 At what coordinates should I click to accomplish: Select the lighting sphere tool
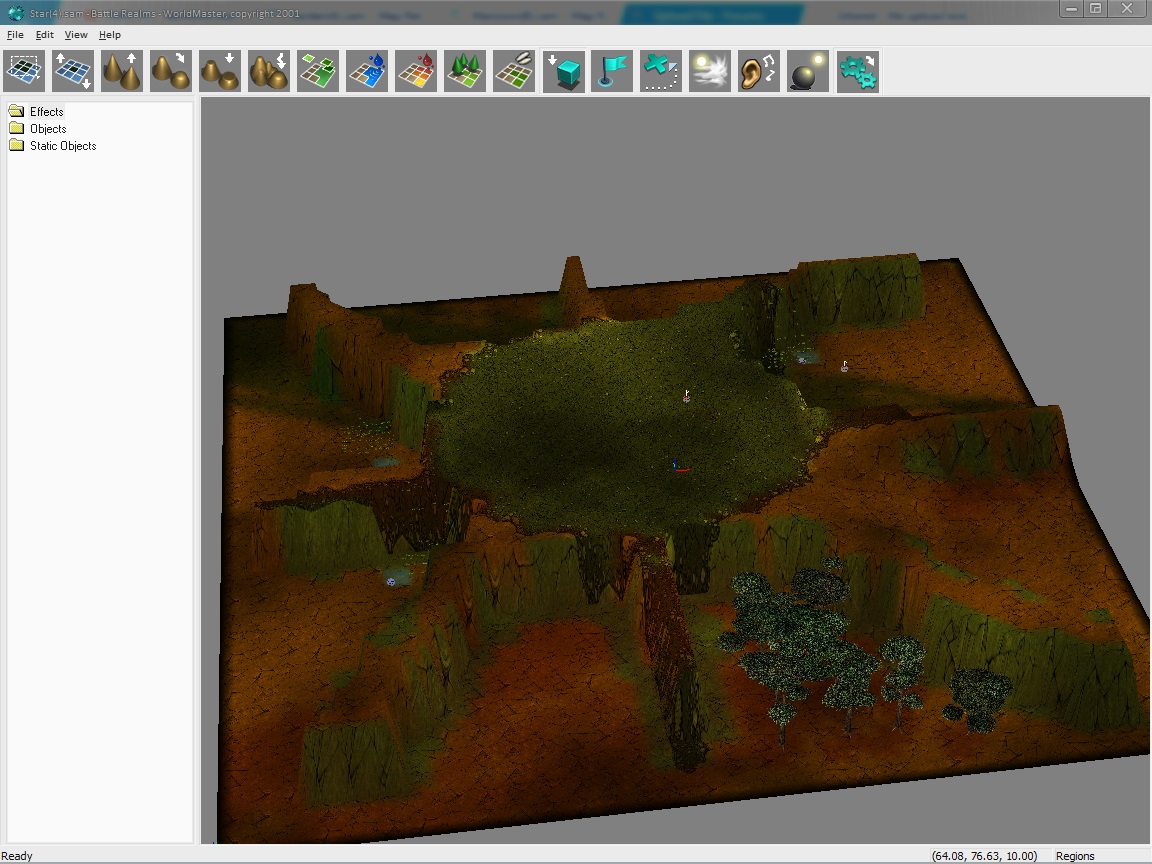tap(808, 71)
